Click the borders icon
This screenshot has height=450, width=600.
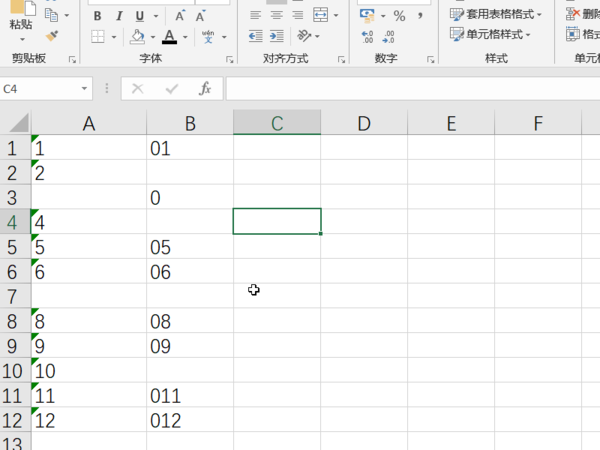[98, 37]
